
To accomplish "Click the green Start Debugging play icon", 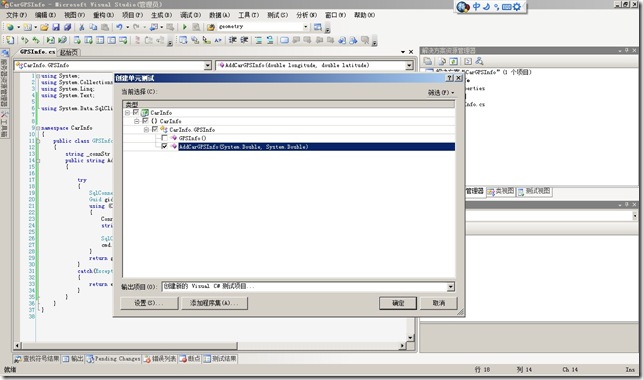I will 185,27.
